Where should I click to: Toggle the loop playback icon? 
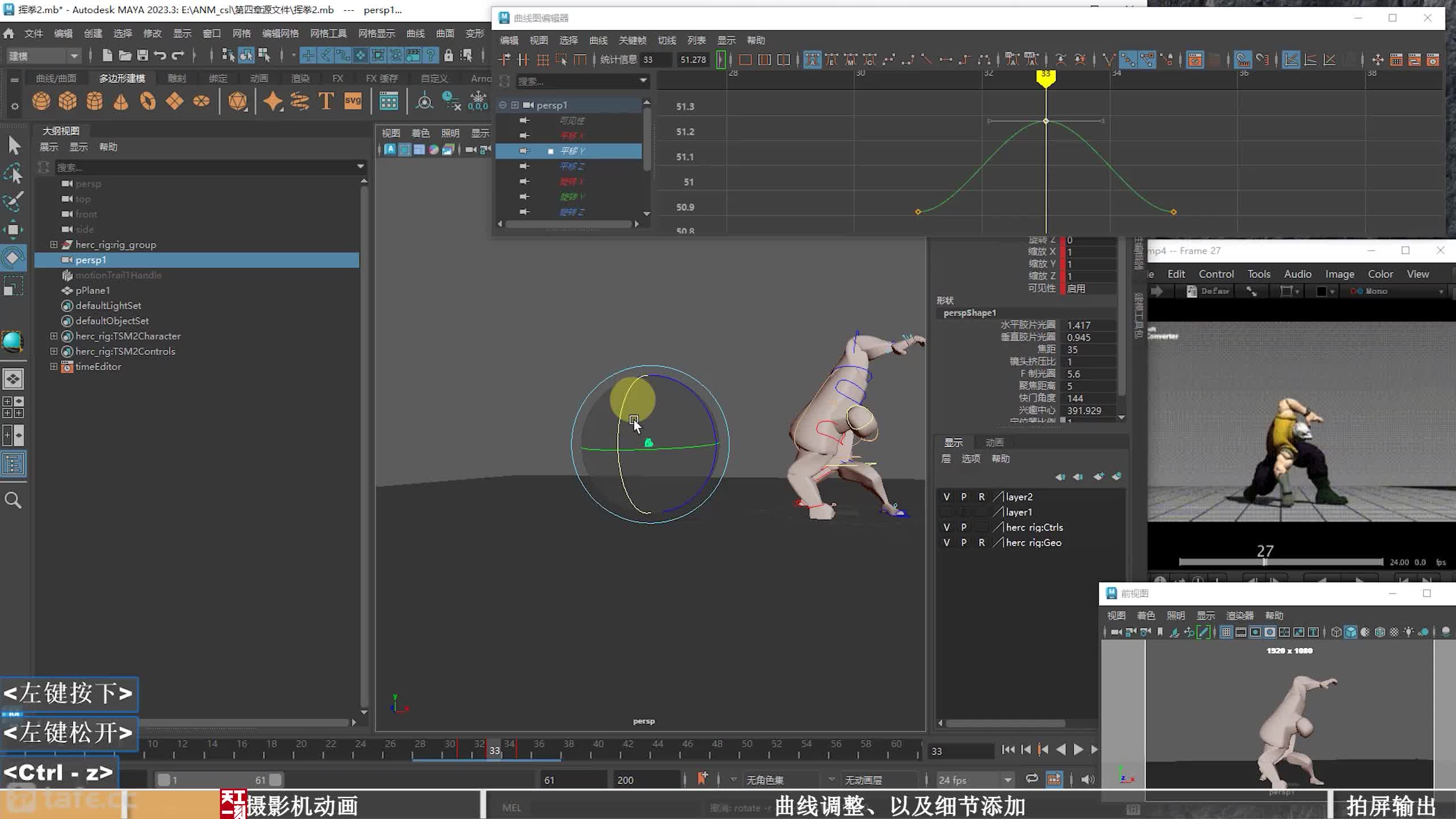(1031, 779)
